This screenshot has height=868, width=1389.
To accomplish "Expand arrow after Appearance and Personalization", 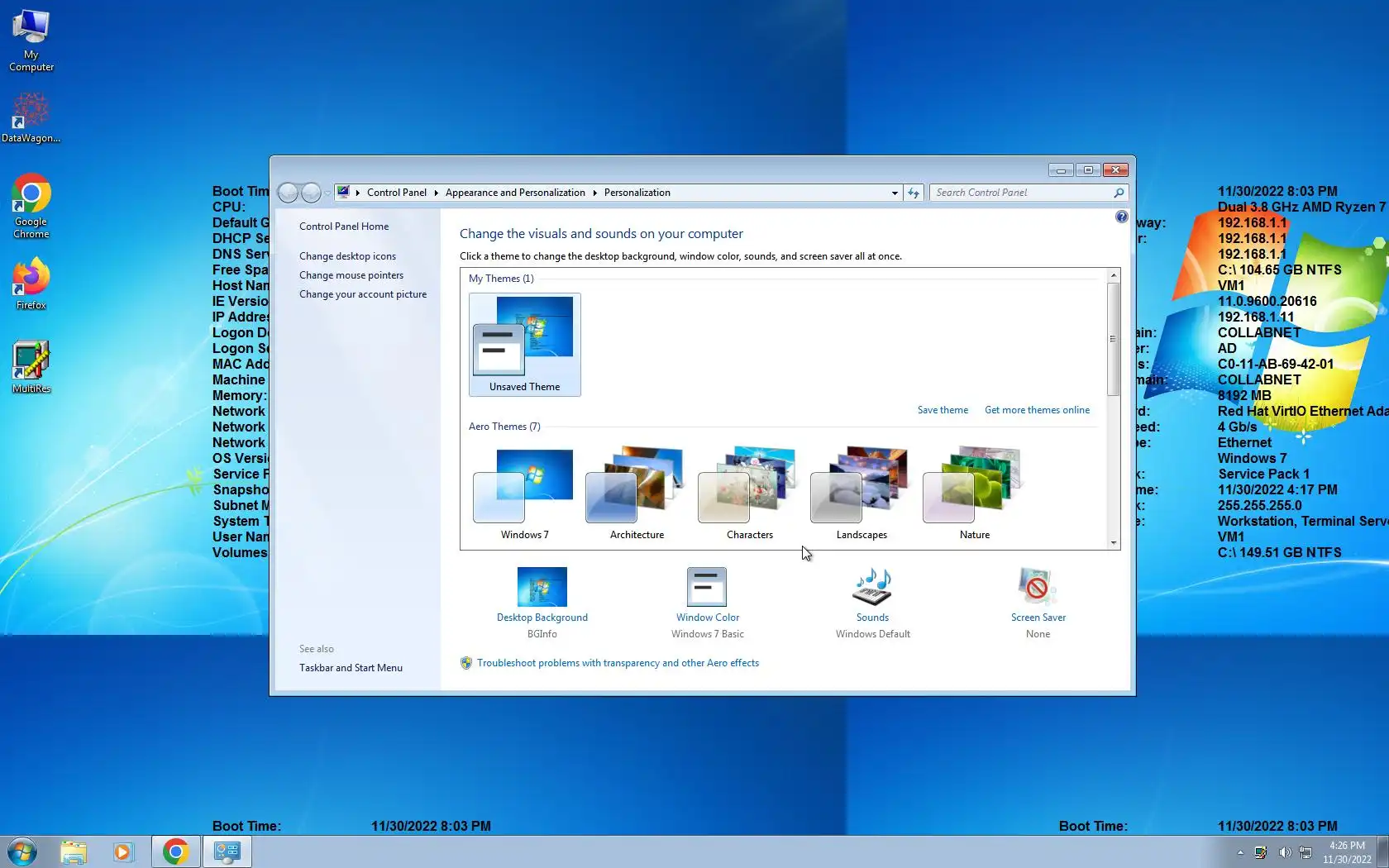I will click(594, 193).
